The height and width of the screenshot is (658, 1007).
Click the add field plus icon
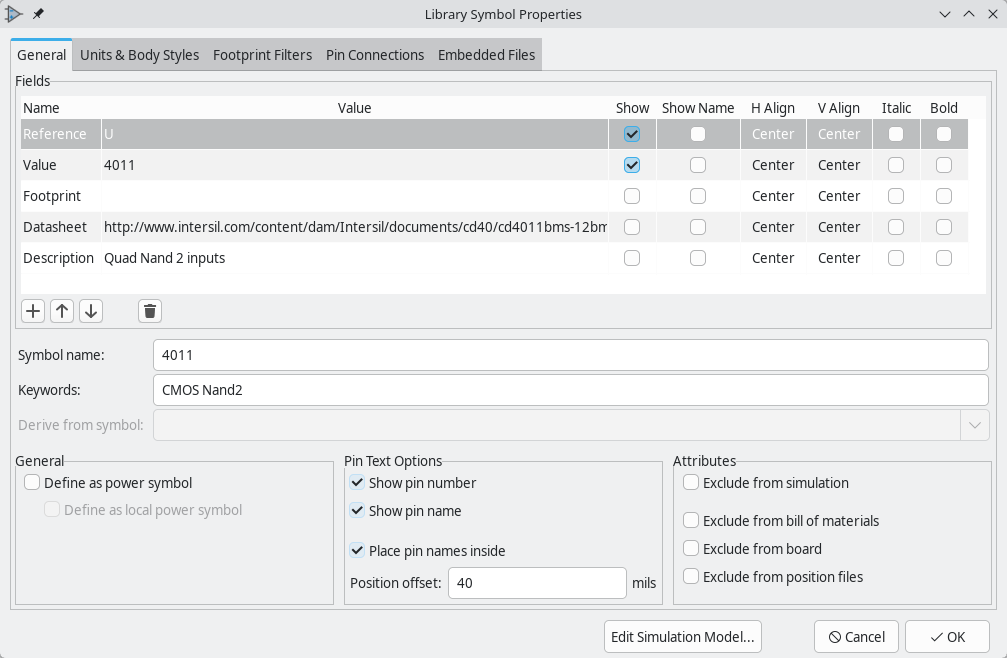coord(33,311)
